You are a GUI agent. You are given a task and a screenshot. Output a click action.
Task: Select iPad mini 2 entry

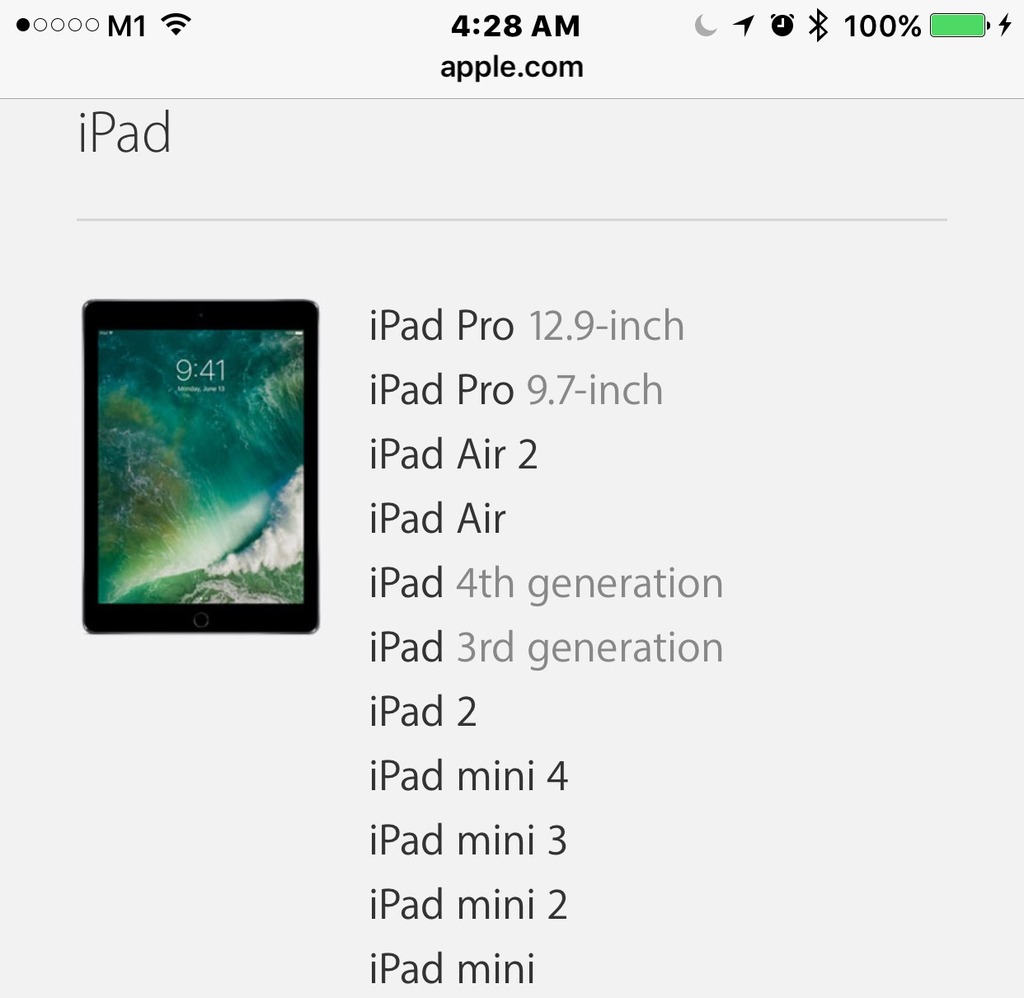pos(468,905)
